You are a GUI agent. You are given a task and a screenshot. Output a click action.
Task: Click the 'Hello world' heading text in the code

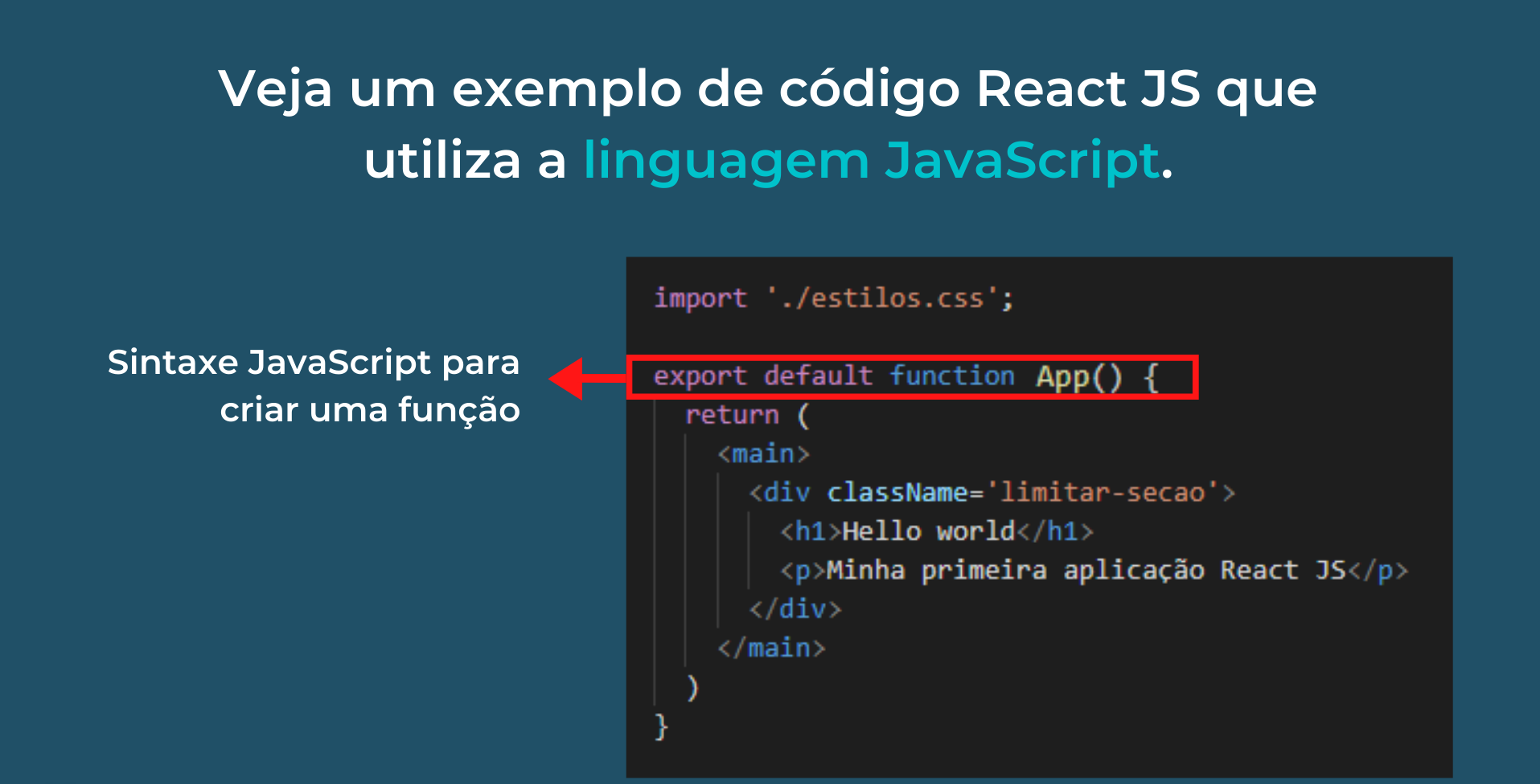tap(928, 532)
